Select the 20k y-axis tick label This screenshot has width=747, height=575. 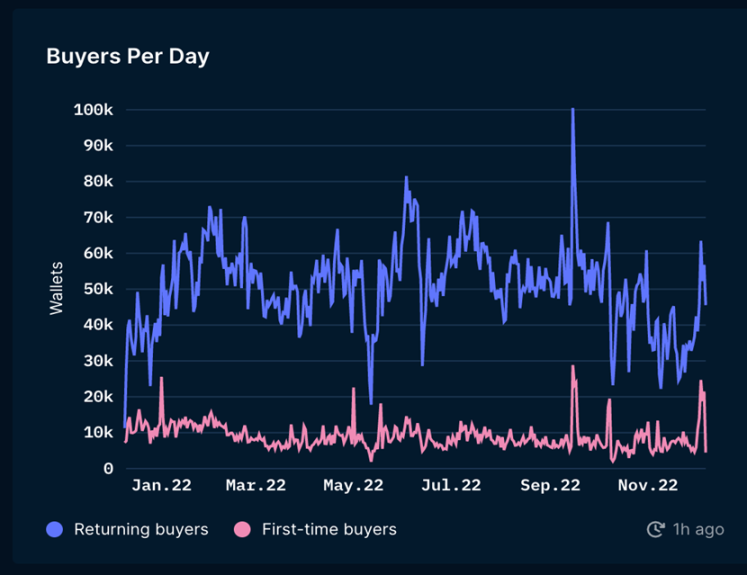tap(97, 396)
